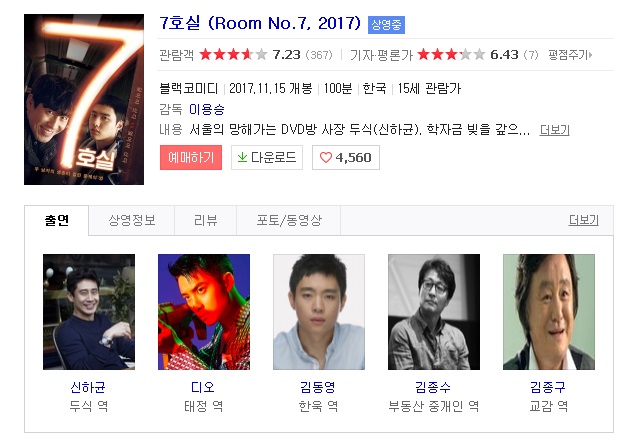This screenshot has width=634, height=443.
Task: Switch to the 리뷰 tab
Action: click(x=205, y=220)
